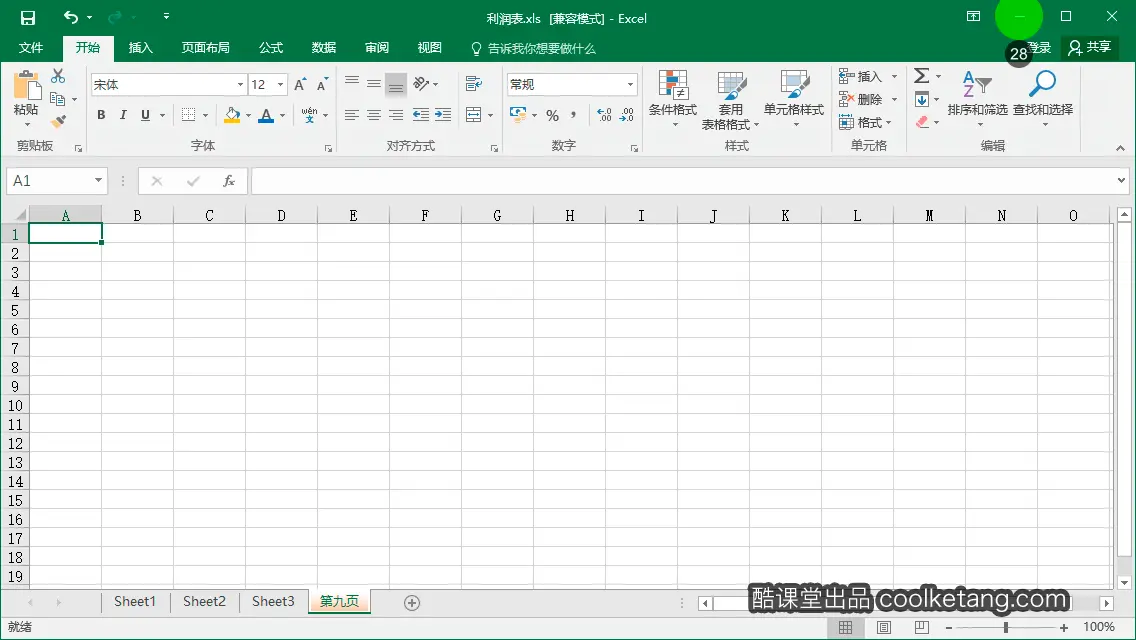Click the increase indent icon

(x=443, y=115)
